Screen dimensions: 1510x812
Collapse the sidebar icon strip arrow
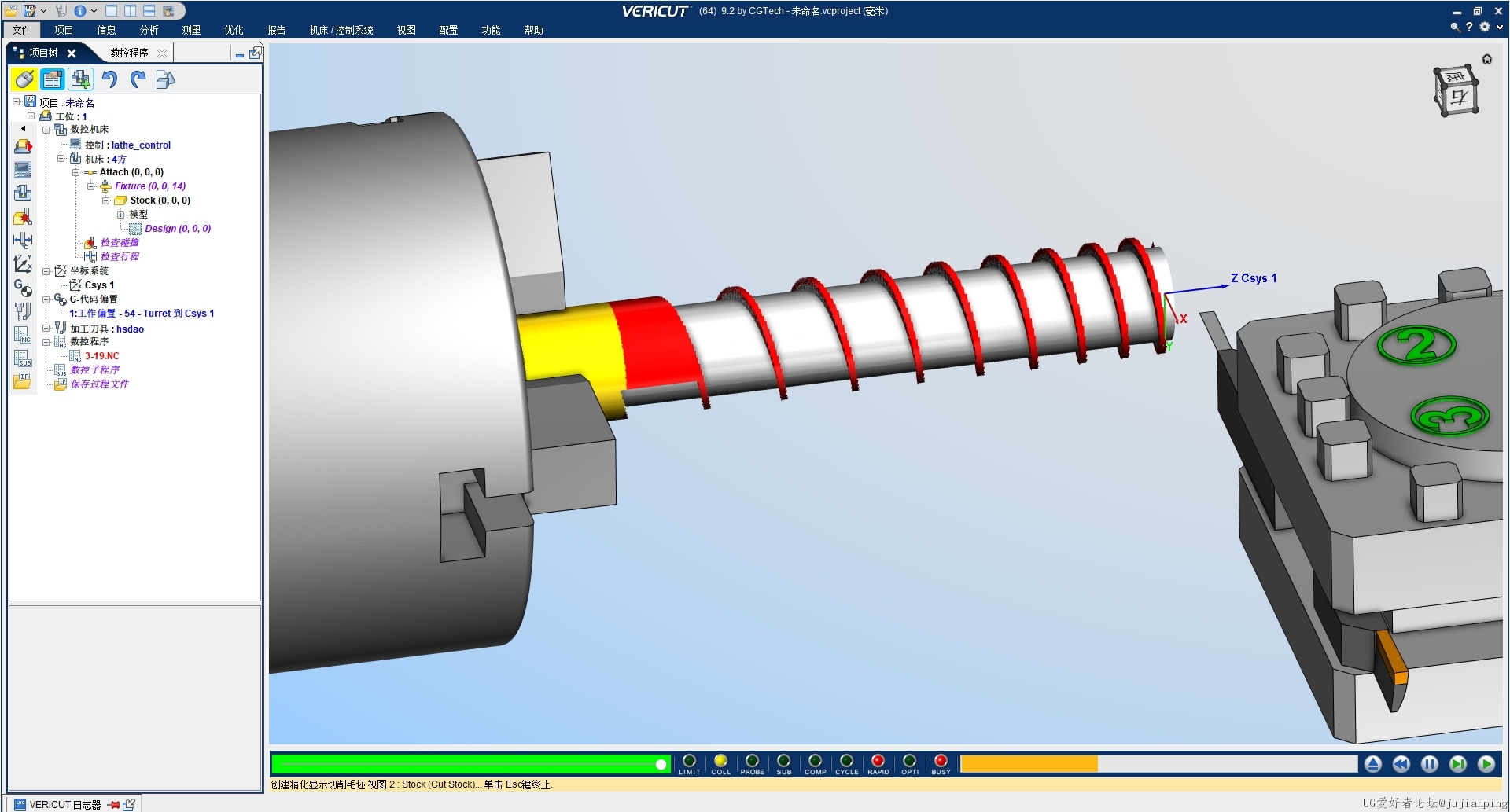24,128
